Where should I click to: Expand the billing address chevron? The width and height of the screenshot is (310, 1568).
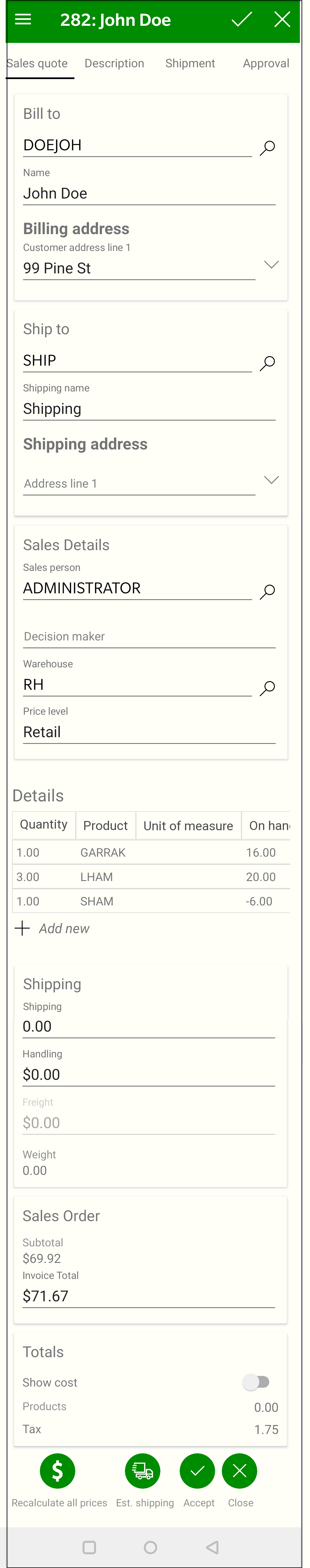[x=271, y=264]
